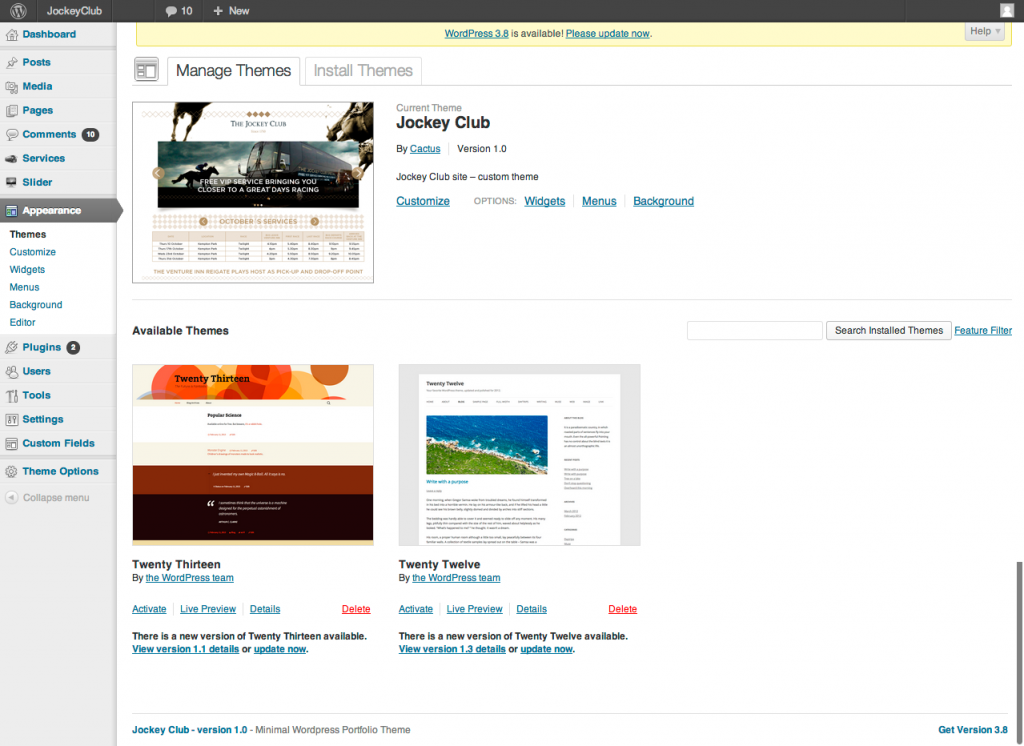Image resolution: width=1024 pixels, height=746 pixels.
Task: Click the Appearance icon in sidebar
Action: tap(12, 210)
